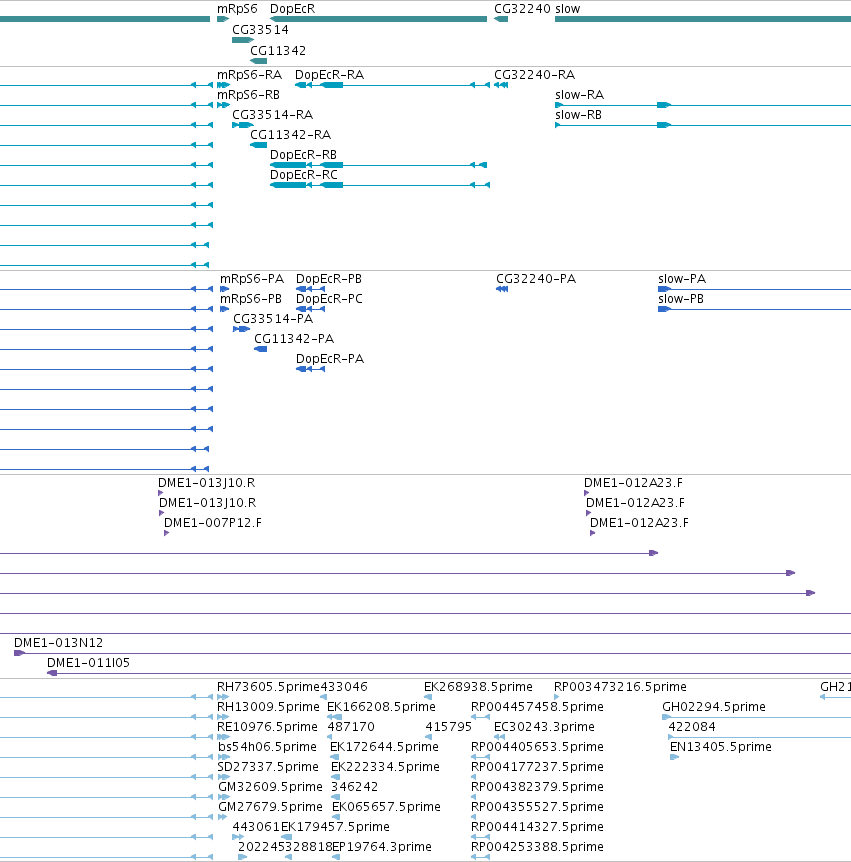Select the CG32240 gene label
851x862 pixels.
coord(522,9)
